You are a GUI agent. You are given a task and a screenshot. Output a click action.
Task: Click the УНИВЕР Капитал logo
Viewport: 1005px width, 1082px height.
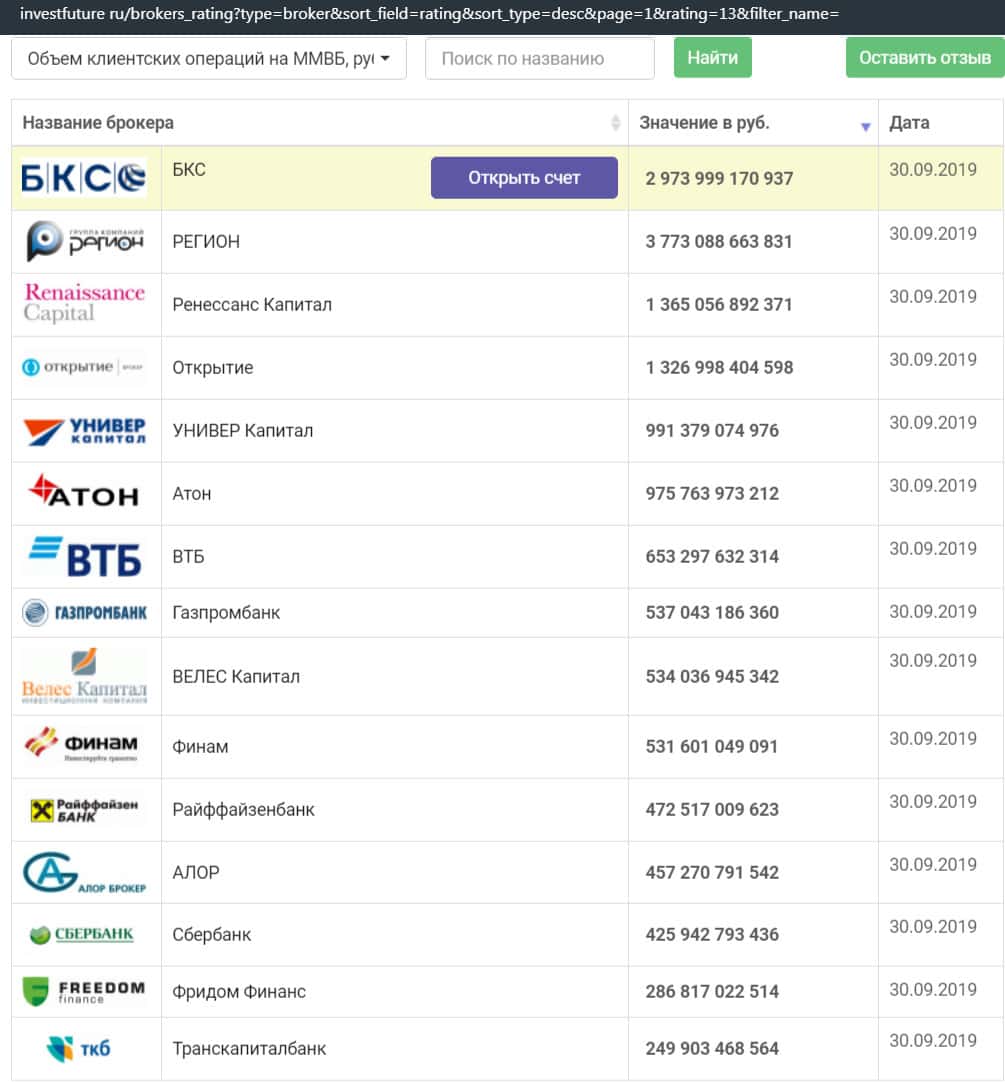pyautogui.click(x=85, y=431)
